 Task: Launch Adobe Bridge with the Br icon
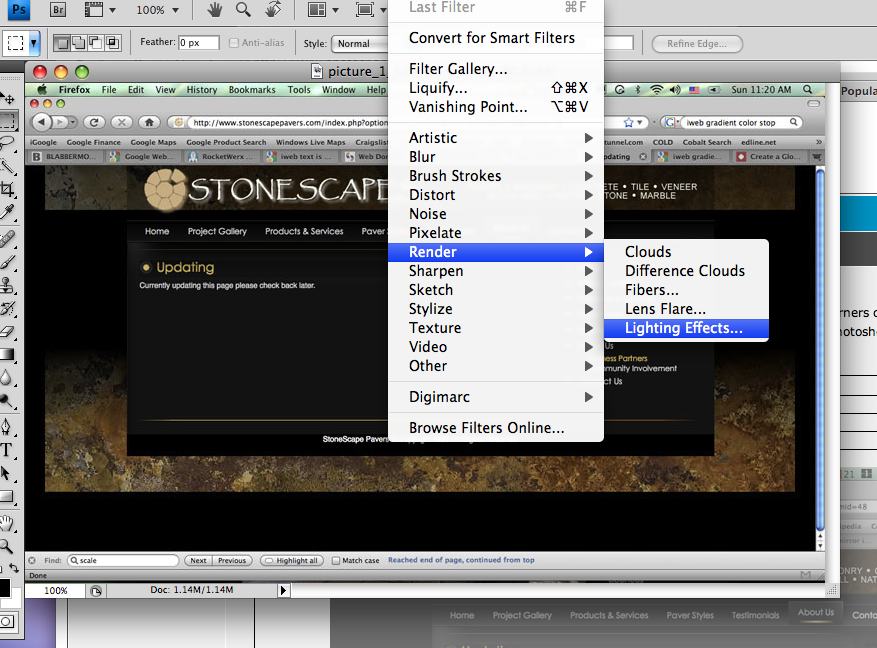(58, 10)
